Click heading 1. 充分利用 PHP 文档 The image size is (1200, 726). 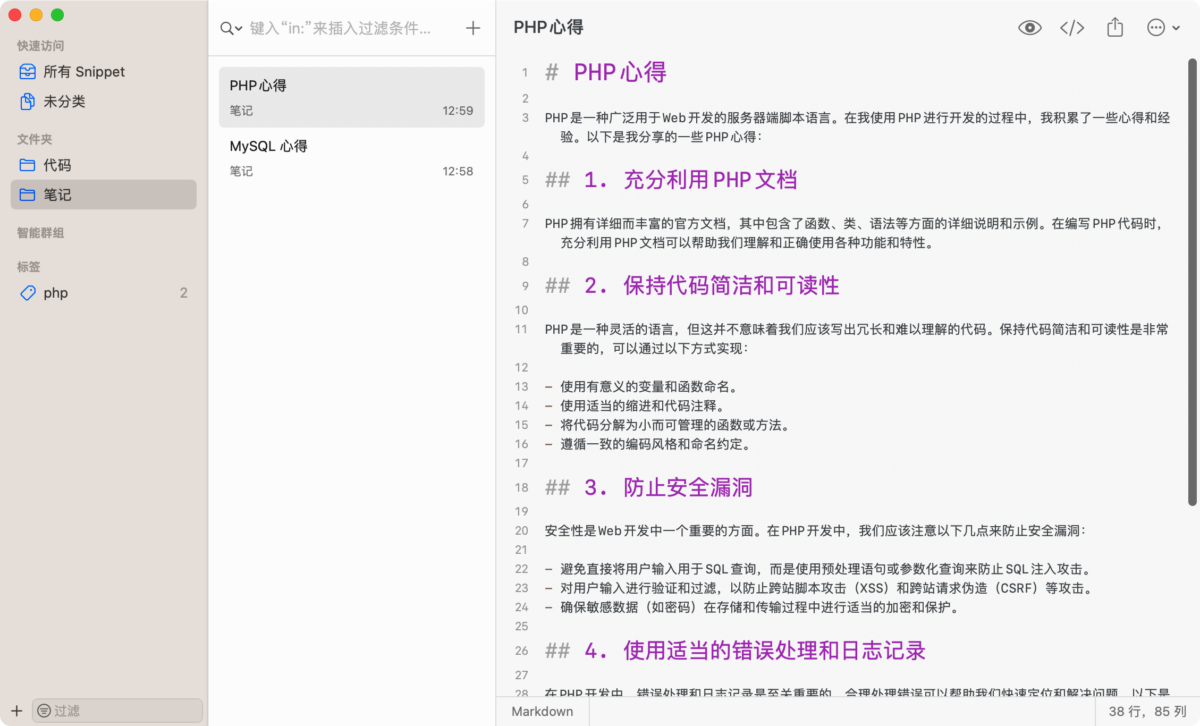671,180
